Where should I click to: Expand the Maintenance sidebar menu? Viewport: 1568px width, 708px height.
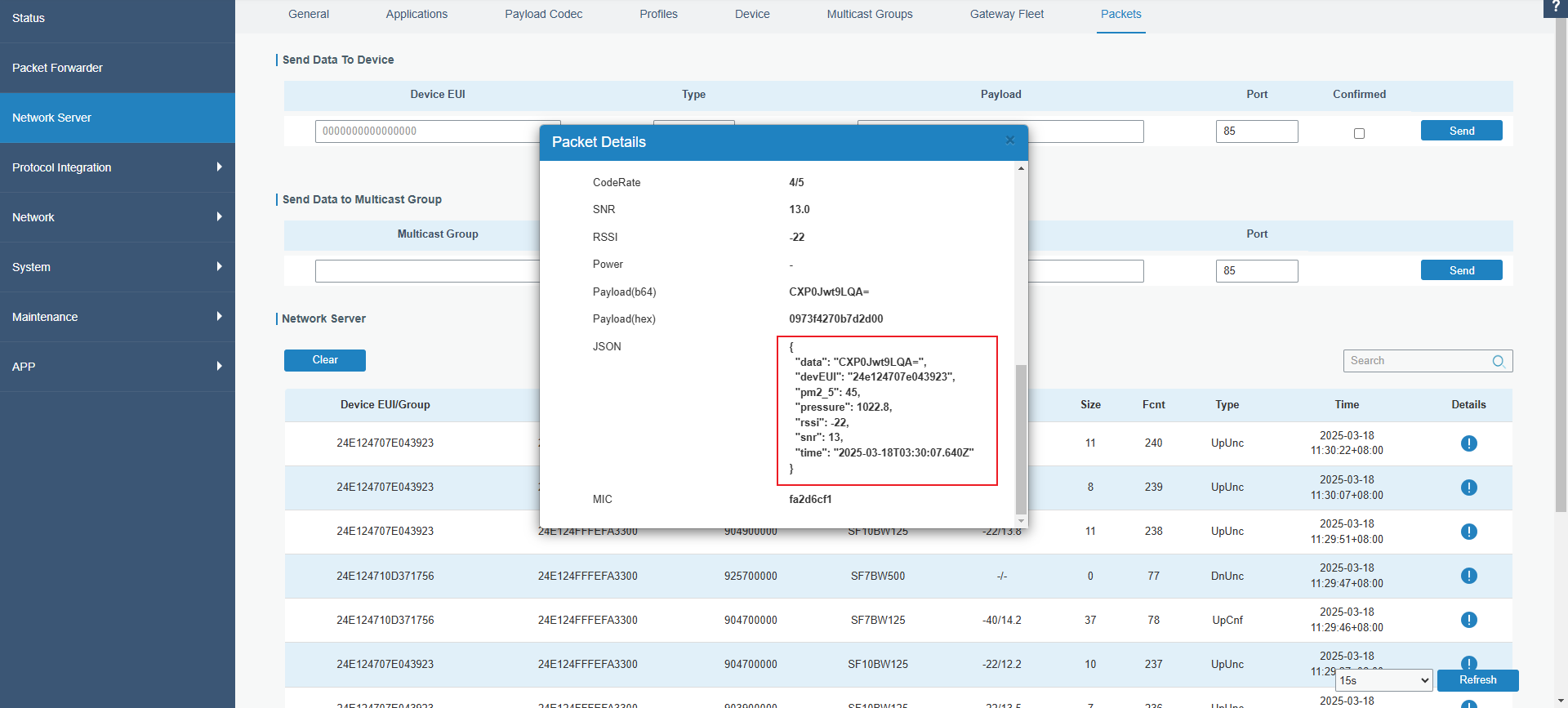click(118, 317)
